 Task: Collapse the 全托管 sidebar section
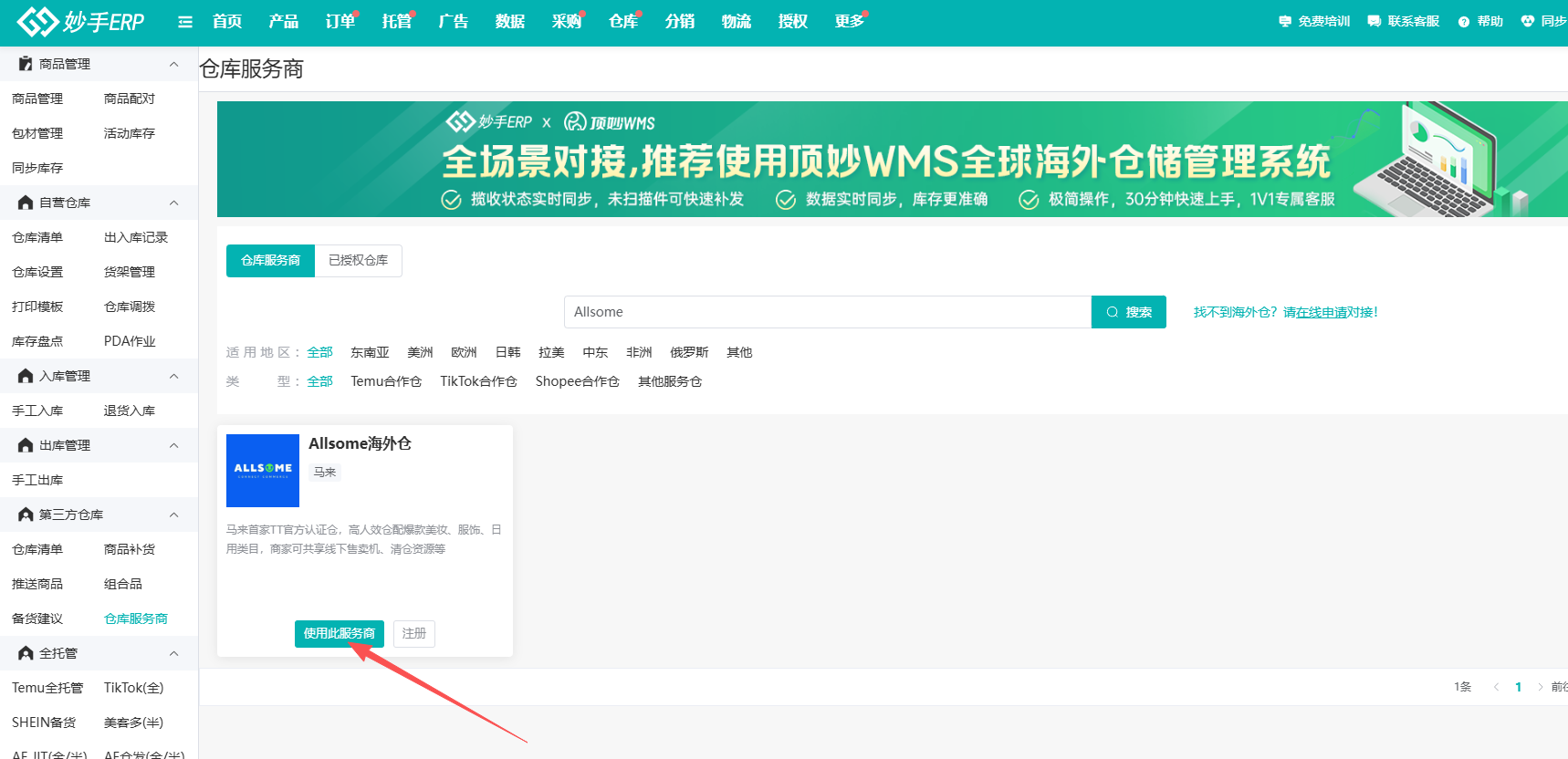pos(174,653)
